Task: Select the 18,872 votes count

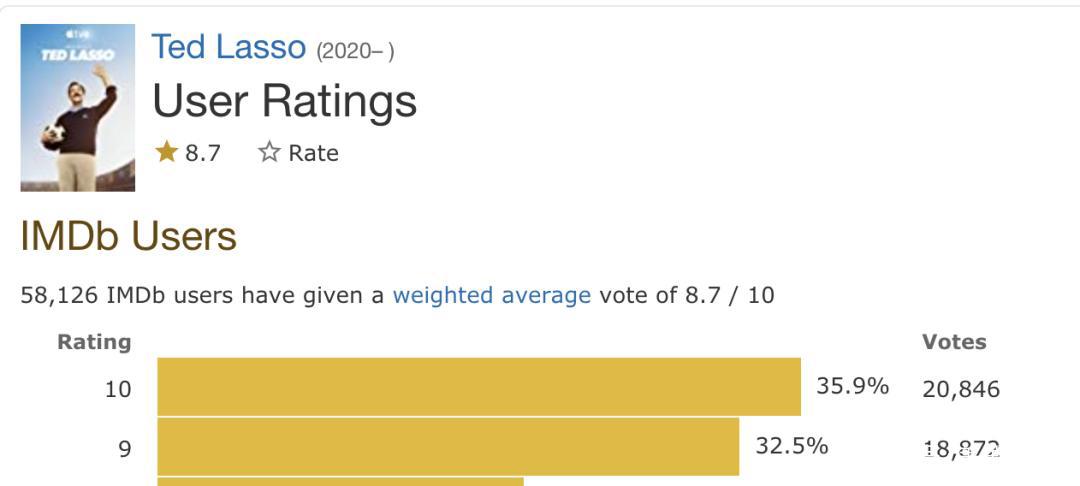Action: click(960, 449)
